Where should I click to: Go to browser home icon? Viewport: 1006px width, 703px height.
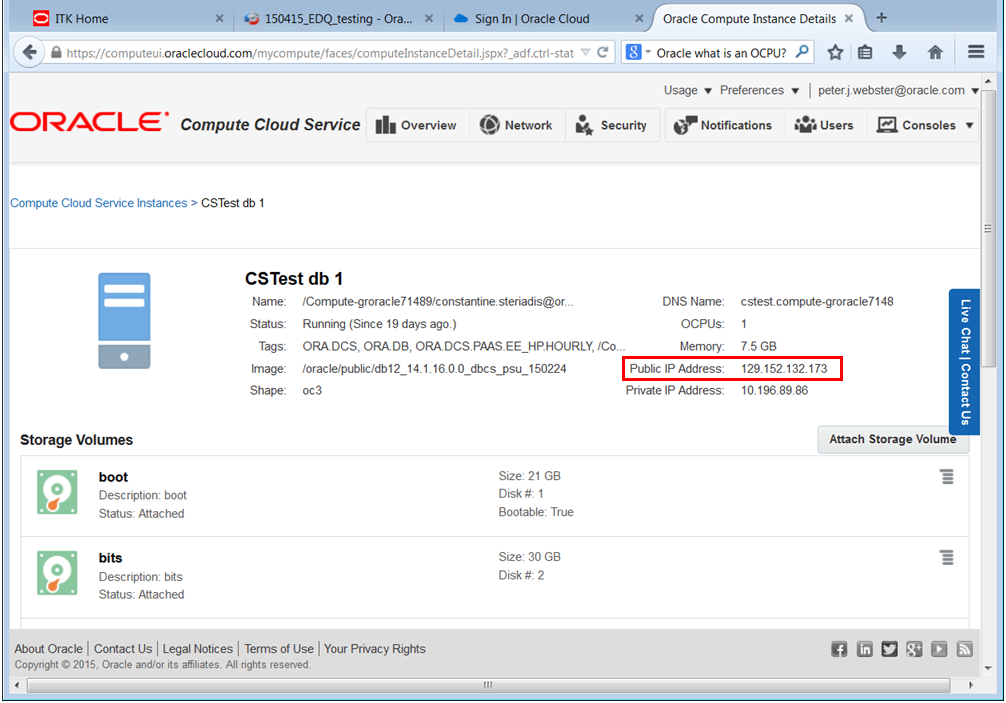pos(935,53)
